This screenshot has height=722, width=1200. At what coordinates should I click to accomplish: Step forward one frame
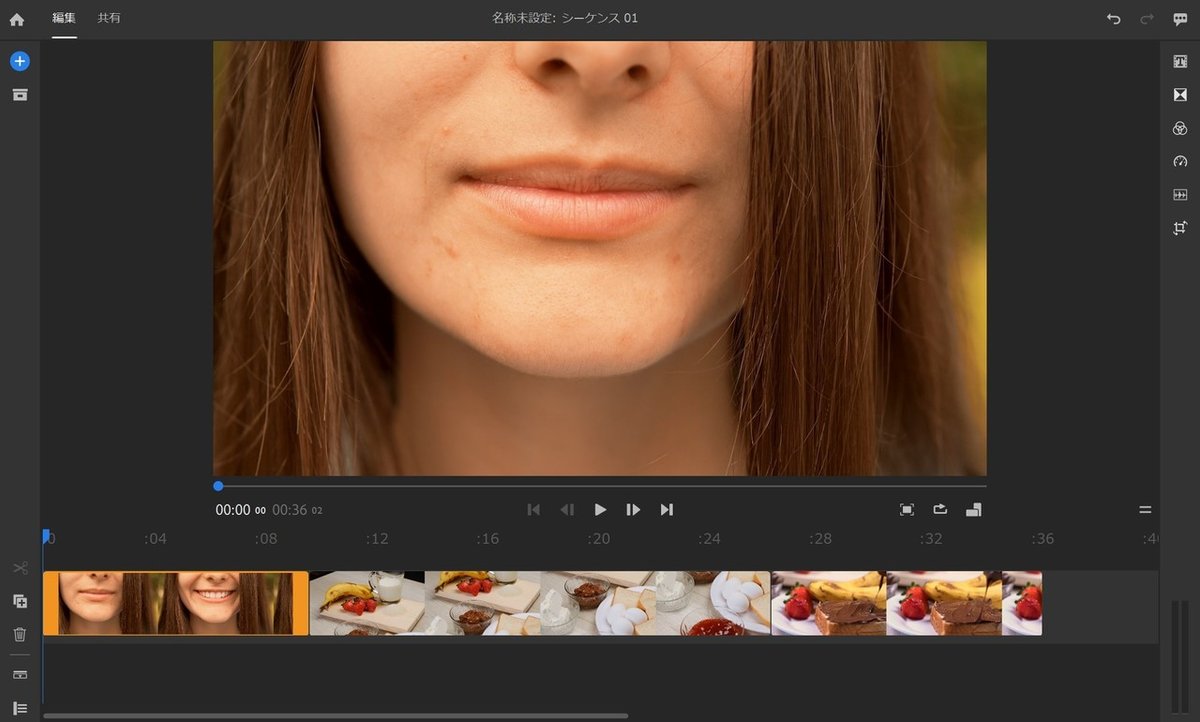(633, 510)
